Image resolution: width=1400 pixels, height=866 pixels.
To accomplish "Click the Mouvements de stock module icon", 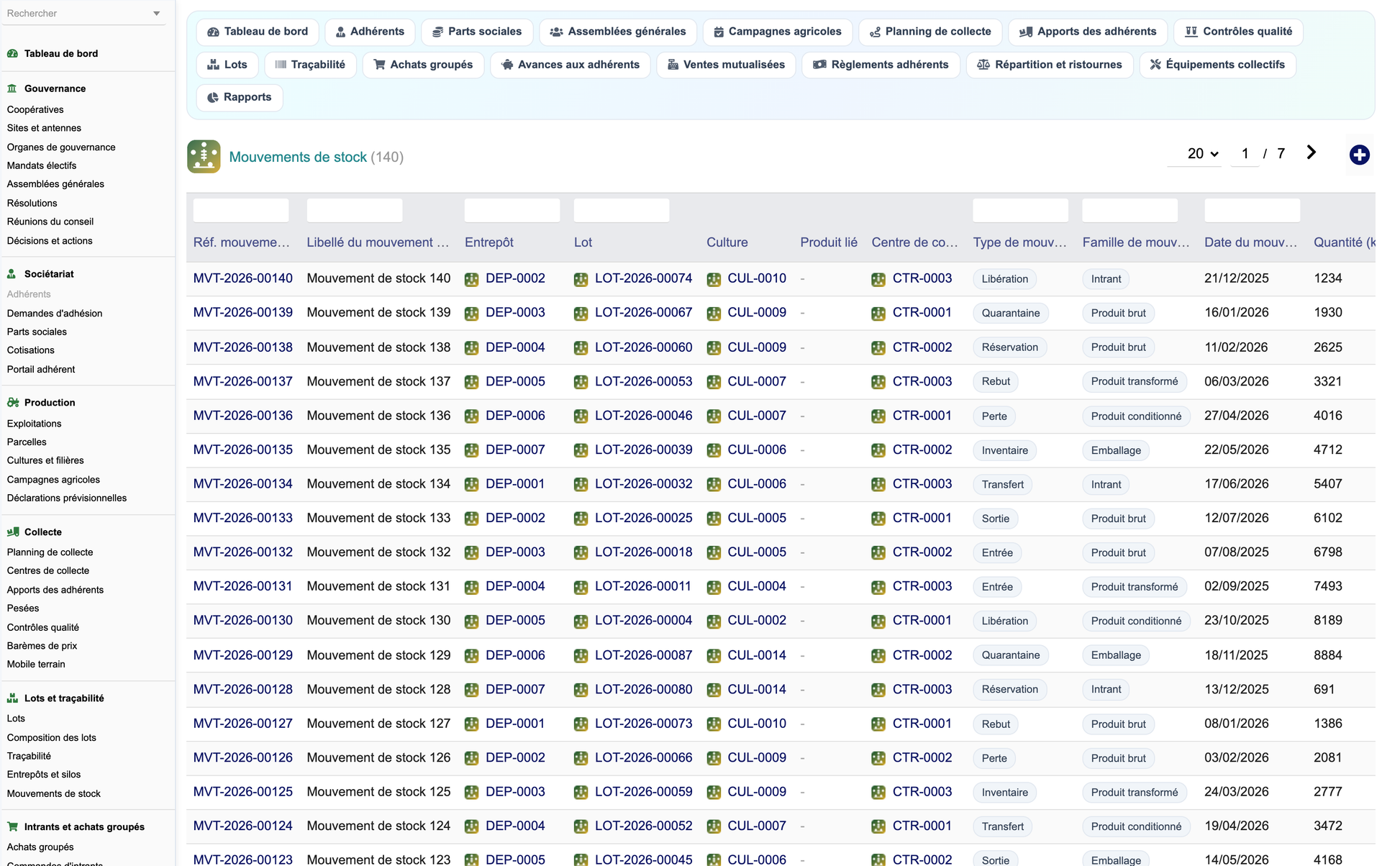I will (x=204, y=156).
